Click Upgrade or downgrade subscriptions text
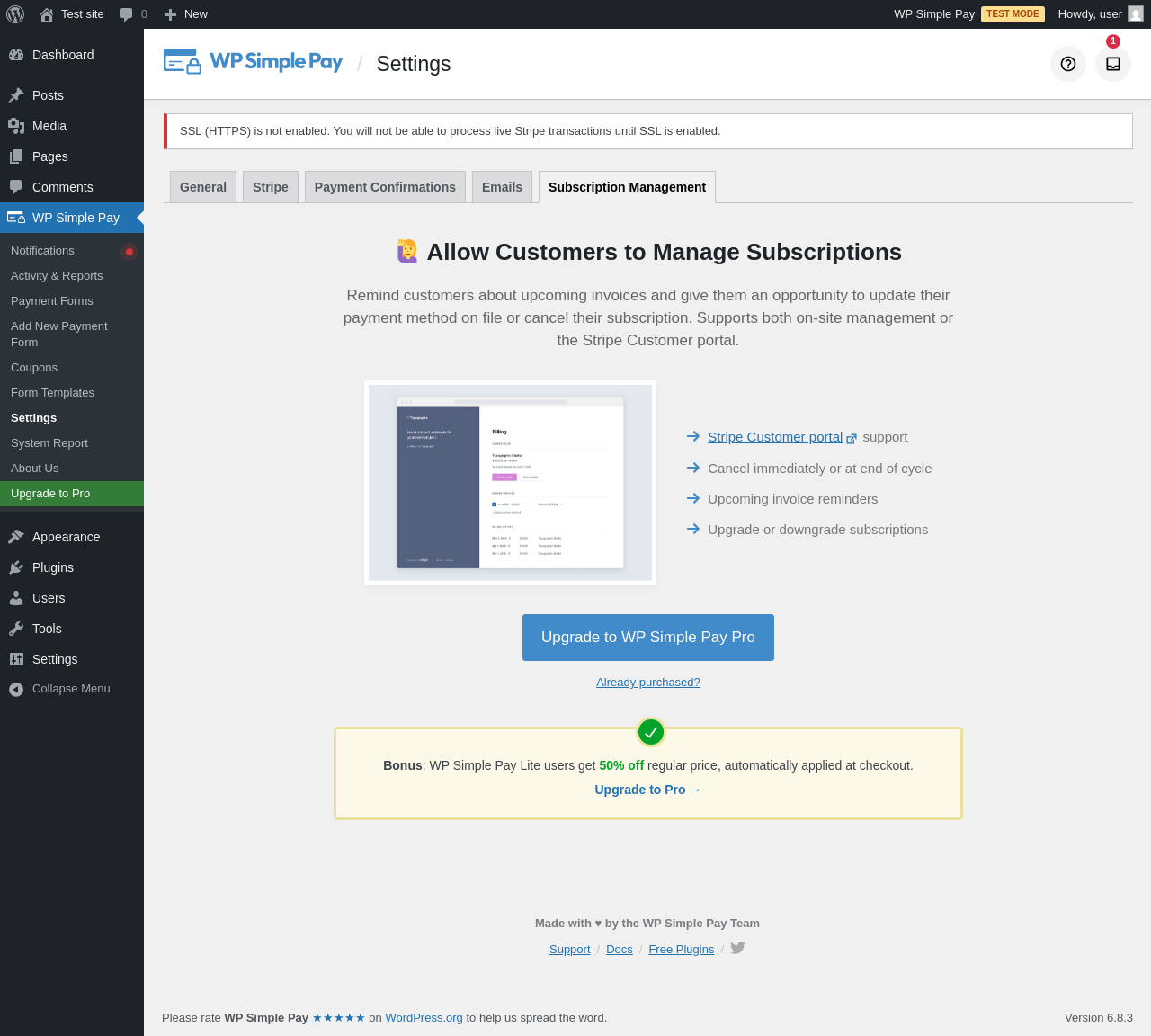The image size is (1151, 1036). tap(818, 530)
